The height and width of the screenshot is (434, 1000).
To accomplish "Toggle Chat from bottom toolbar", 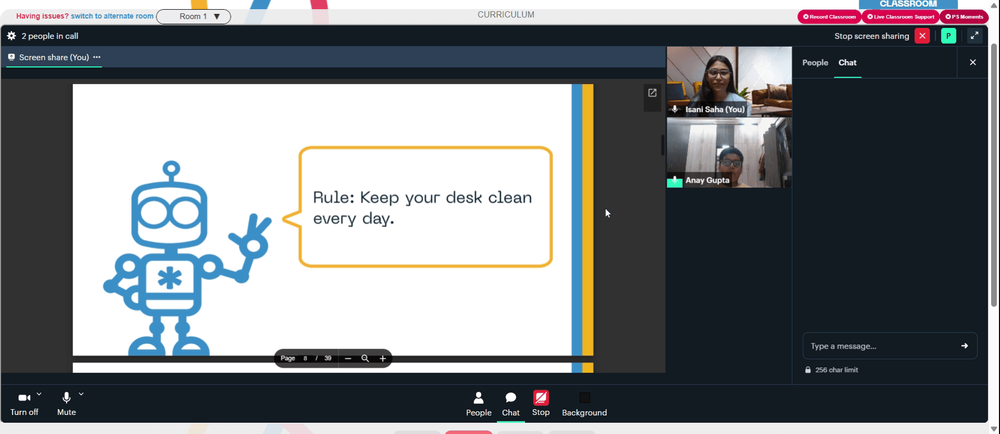I will 511,404.
